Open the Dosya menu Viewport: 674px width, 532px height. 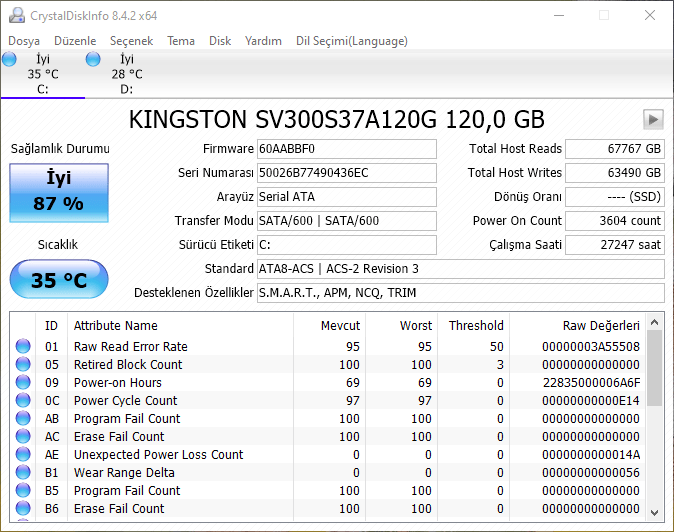point(24,41)
